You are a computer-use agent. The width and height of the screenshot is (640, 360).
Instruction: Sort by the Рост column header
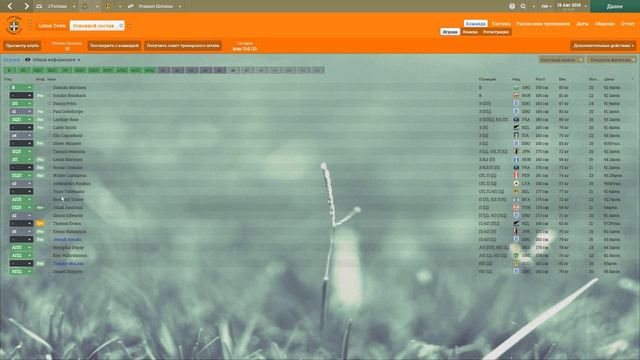(x=540, y=79)
